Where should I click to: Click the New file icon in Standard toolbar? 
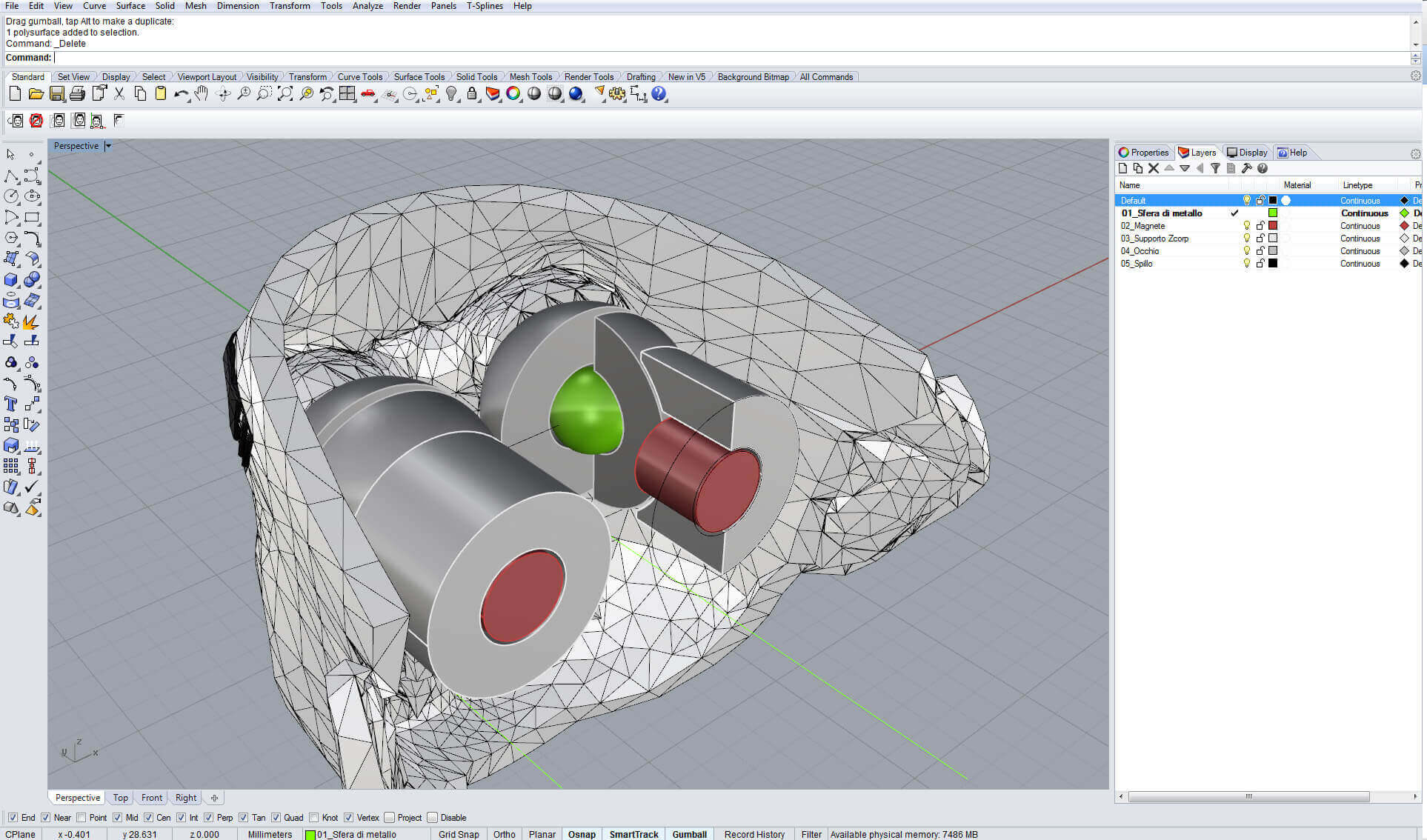coord(15,94)
